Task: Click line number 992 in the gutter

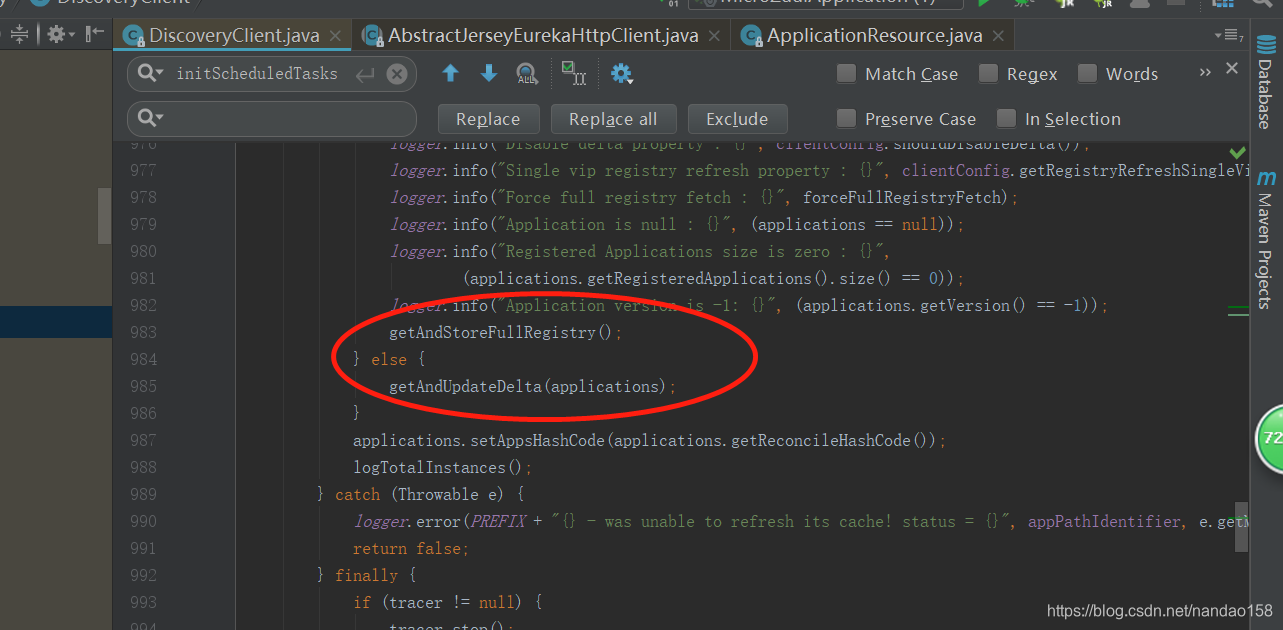Action: click(x=143, y=575)
